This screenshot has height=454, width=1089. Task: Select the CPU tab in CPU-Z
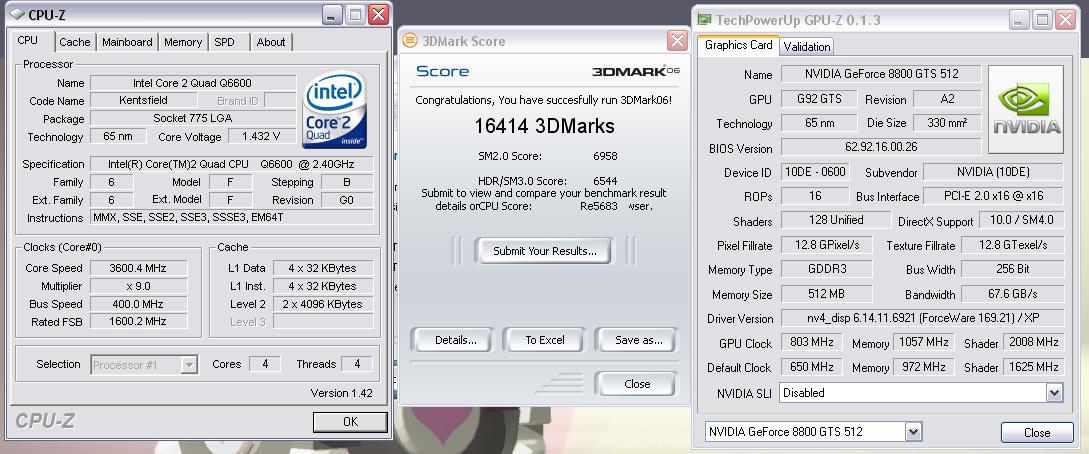pyautogui.click(x=28, y=40)
